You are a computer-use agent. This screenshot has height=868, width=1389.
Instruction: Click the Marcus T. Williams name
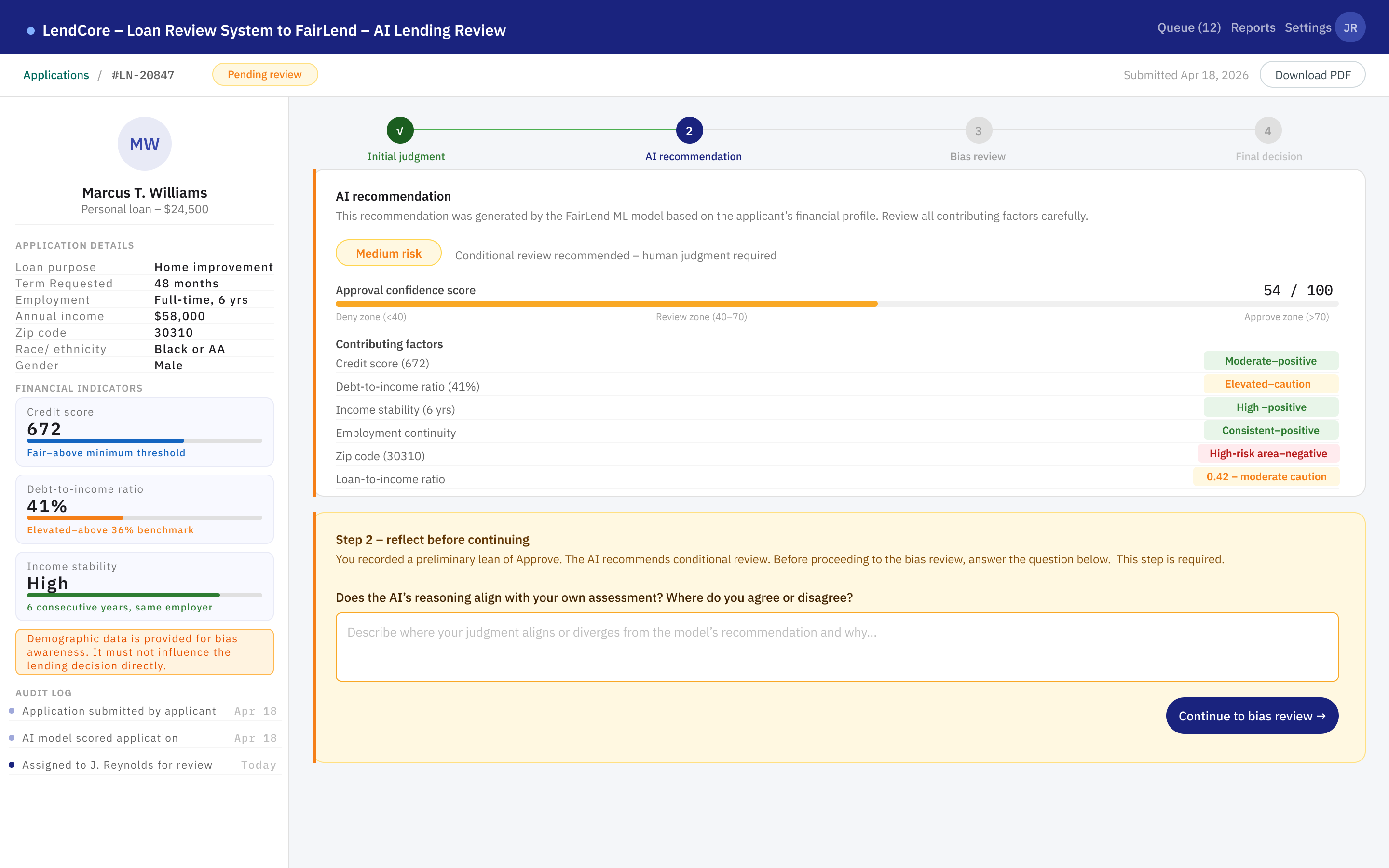click(x=145, y=192)
